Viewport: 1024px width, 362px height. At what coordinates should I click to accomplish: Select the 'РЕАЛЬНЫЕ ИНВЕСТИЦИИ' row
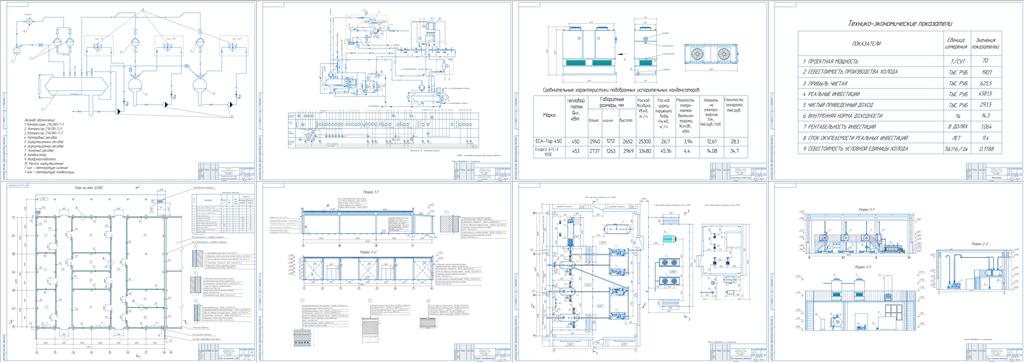(x=900, y=93)
